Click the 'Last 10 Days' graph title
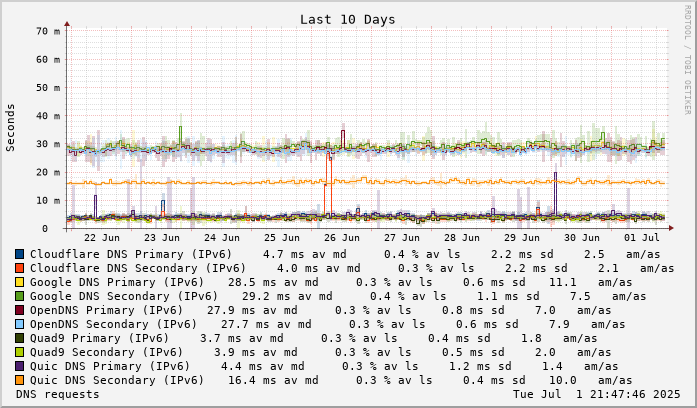The width and height of the screenshot is (697, 408). point(347,20)
